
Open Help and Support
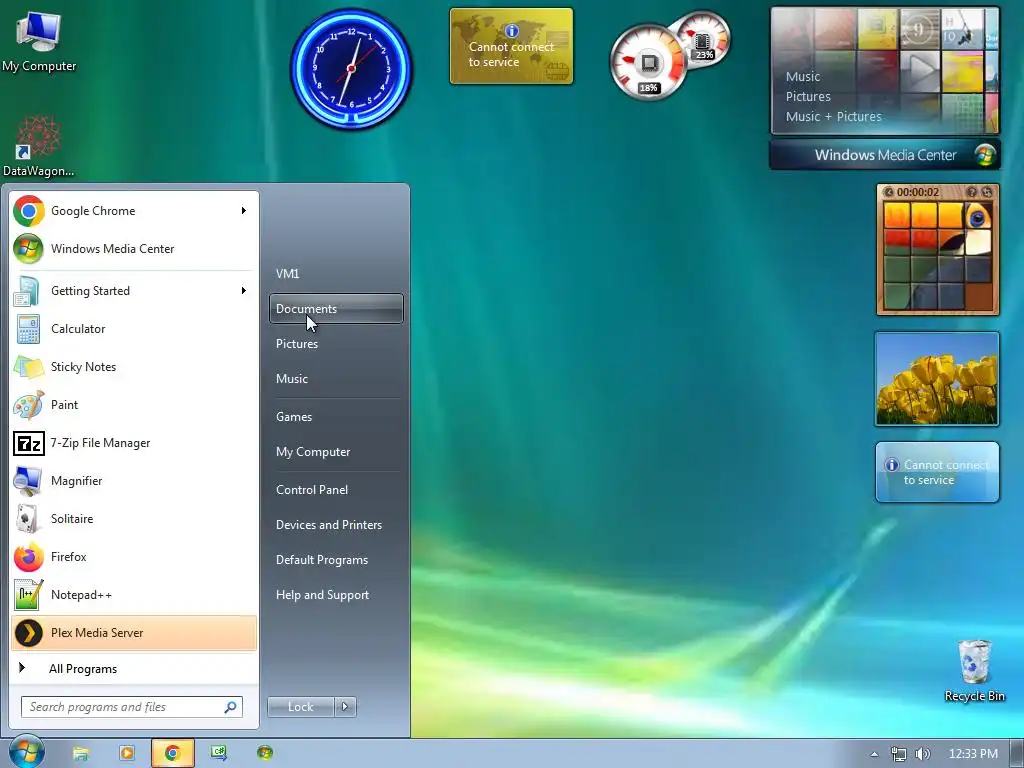pos(336,595)
